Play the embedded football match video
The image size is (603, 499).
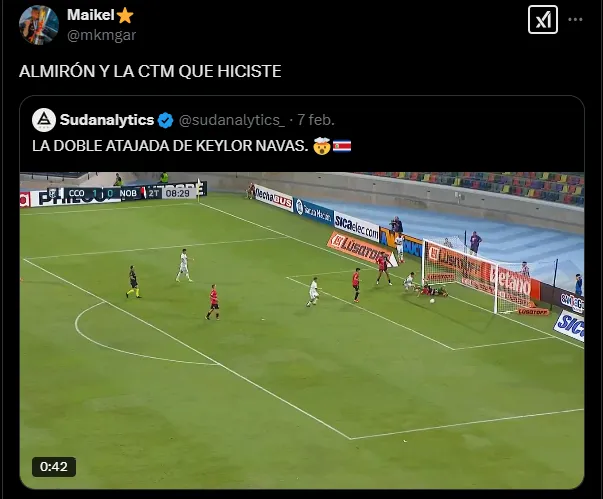(x=302, y=331)
